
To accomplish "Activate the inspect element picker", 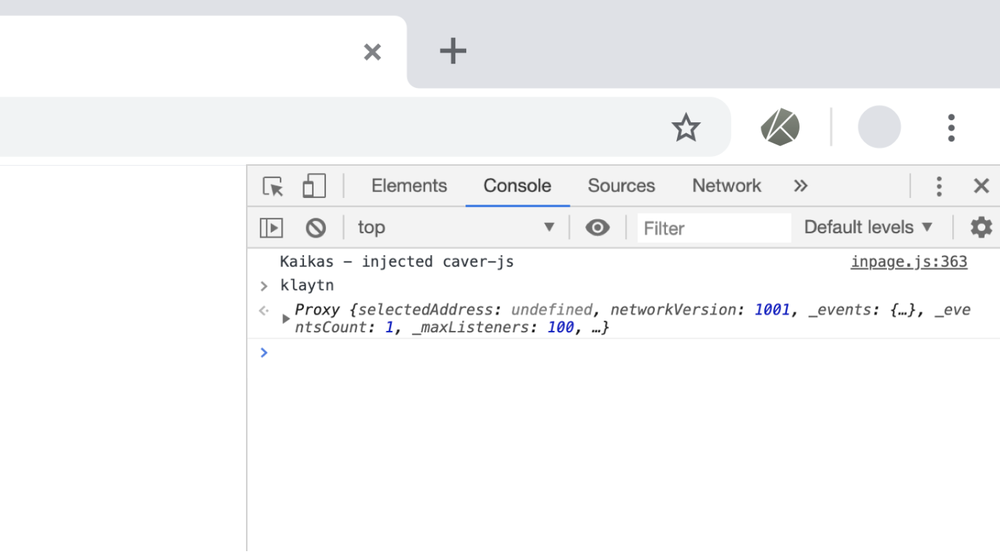I will click(273, 186).
